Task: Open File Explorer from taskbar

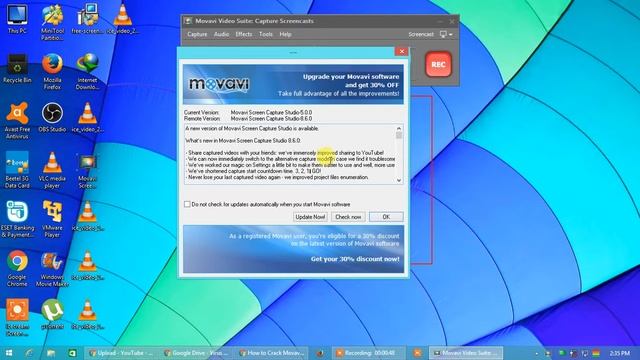Action: 51,353
